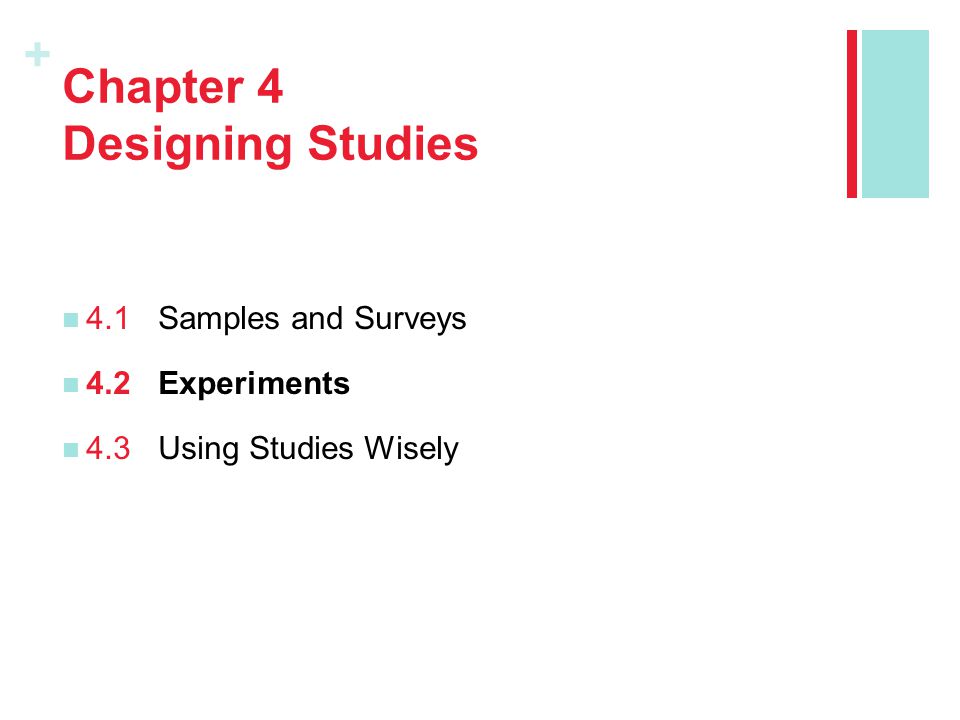Screen dimensions: 960x720
Task: Click the word and in item 4.1
Action: [x=317, y=319]
